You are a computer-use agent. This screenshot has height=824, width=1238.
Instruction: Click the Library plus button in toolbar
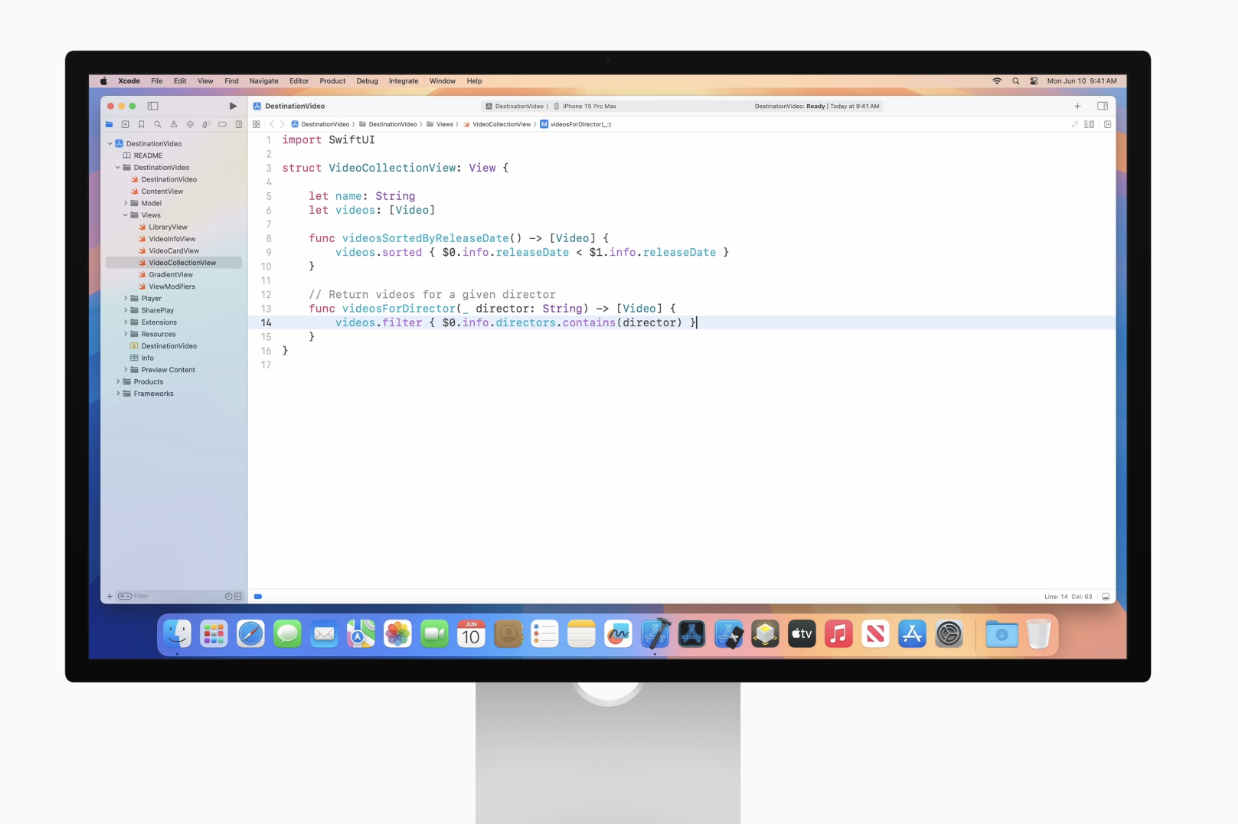pyautogui.click(x=1077, y=106)
